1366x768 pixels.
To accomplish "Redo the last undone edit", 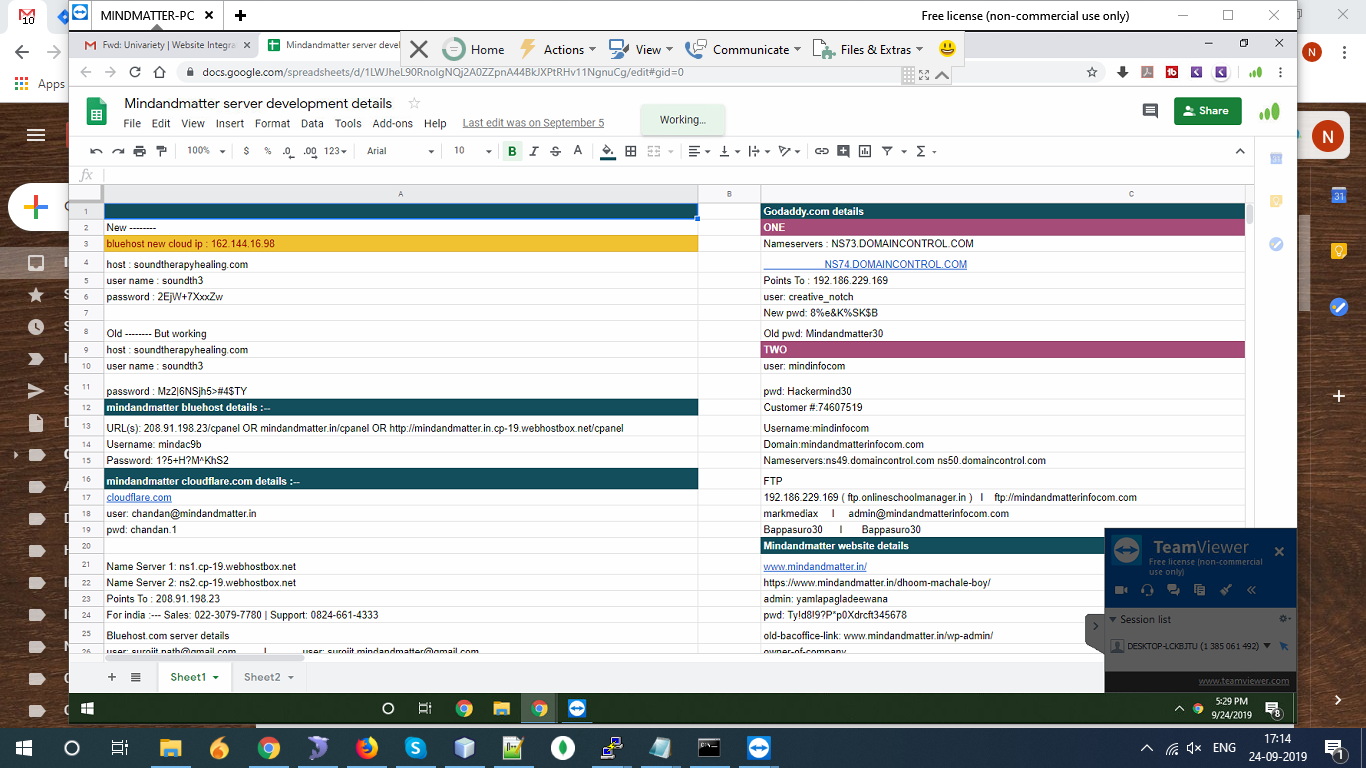I will click(118, 151).
